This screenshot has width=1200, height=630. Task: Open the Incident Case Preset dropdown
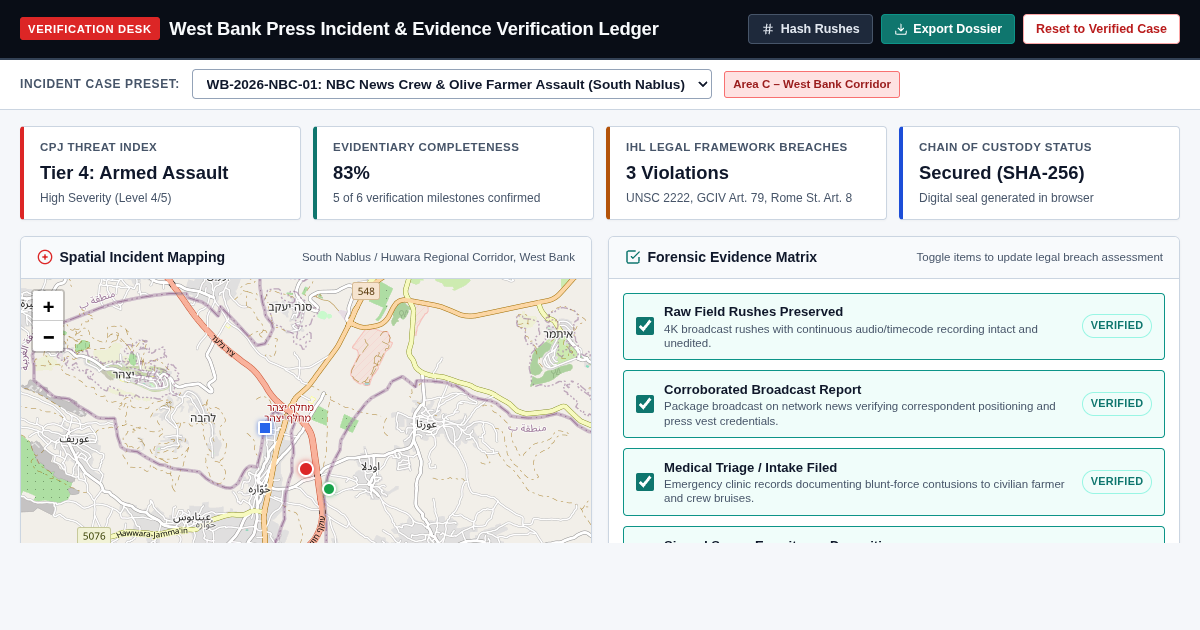click(452, 84)
